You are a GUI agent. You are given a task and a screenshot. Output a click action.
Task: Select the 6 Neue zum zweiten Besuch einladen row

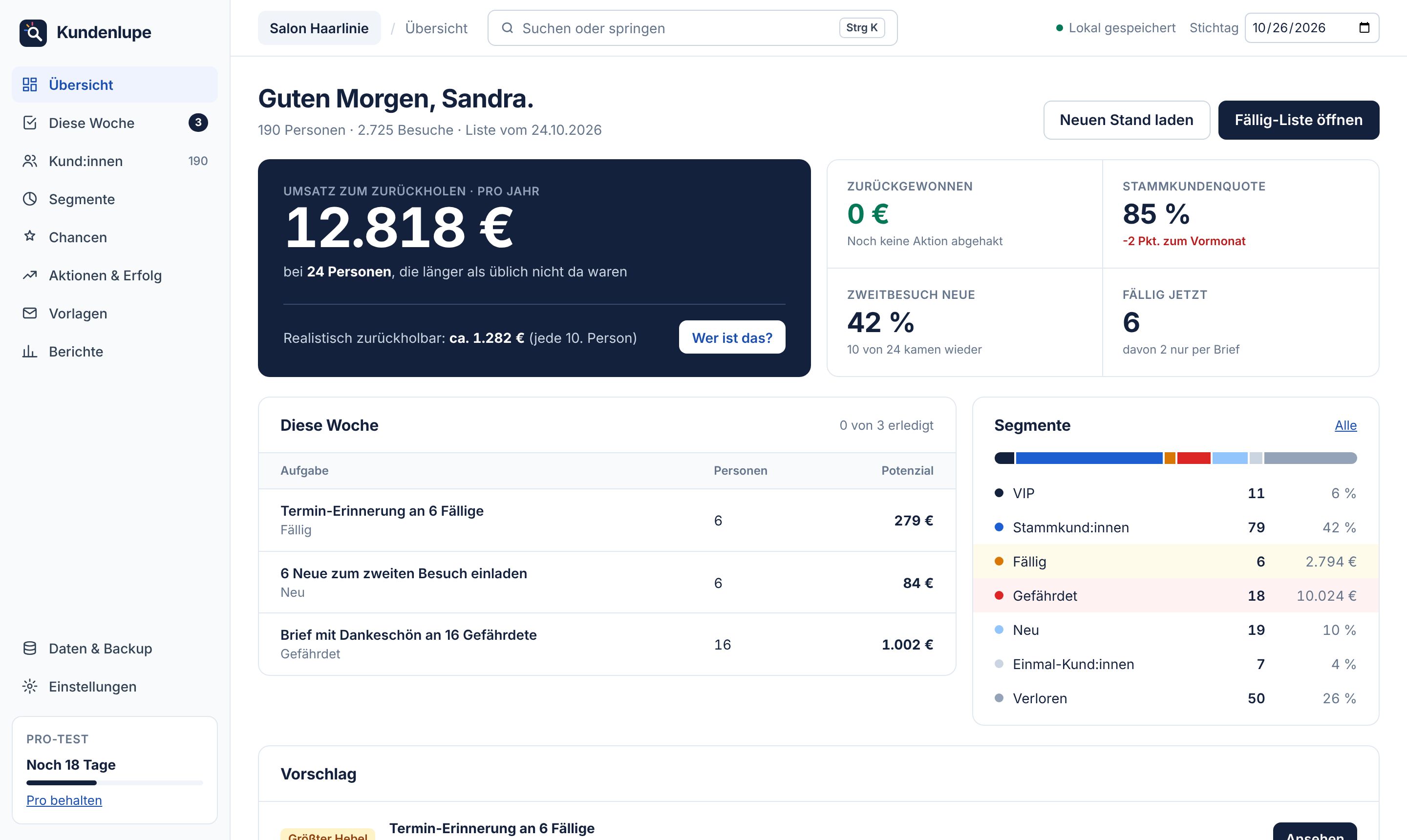[x=607, y=583]
